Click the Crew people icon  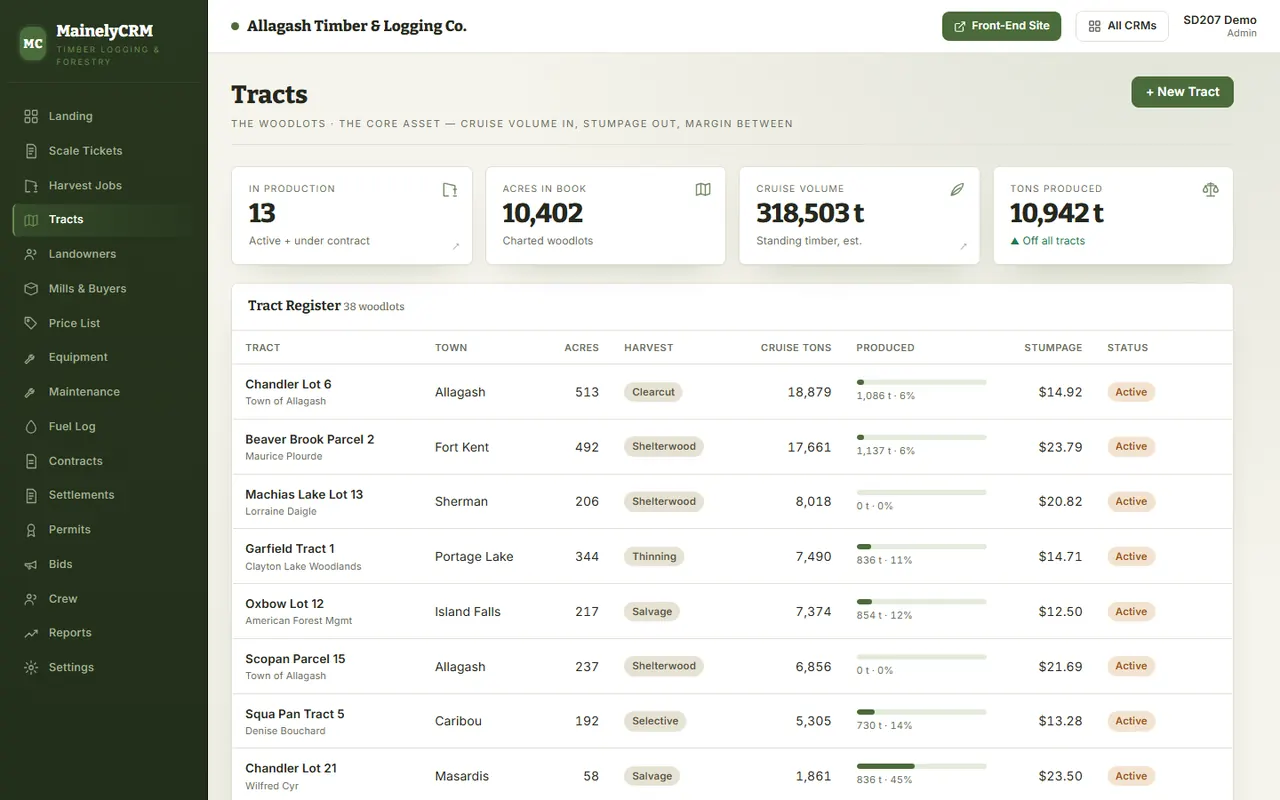pyautogui.click(x=31, y=599)
